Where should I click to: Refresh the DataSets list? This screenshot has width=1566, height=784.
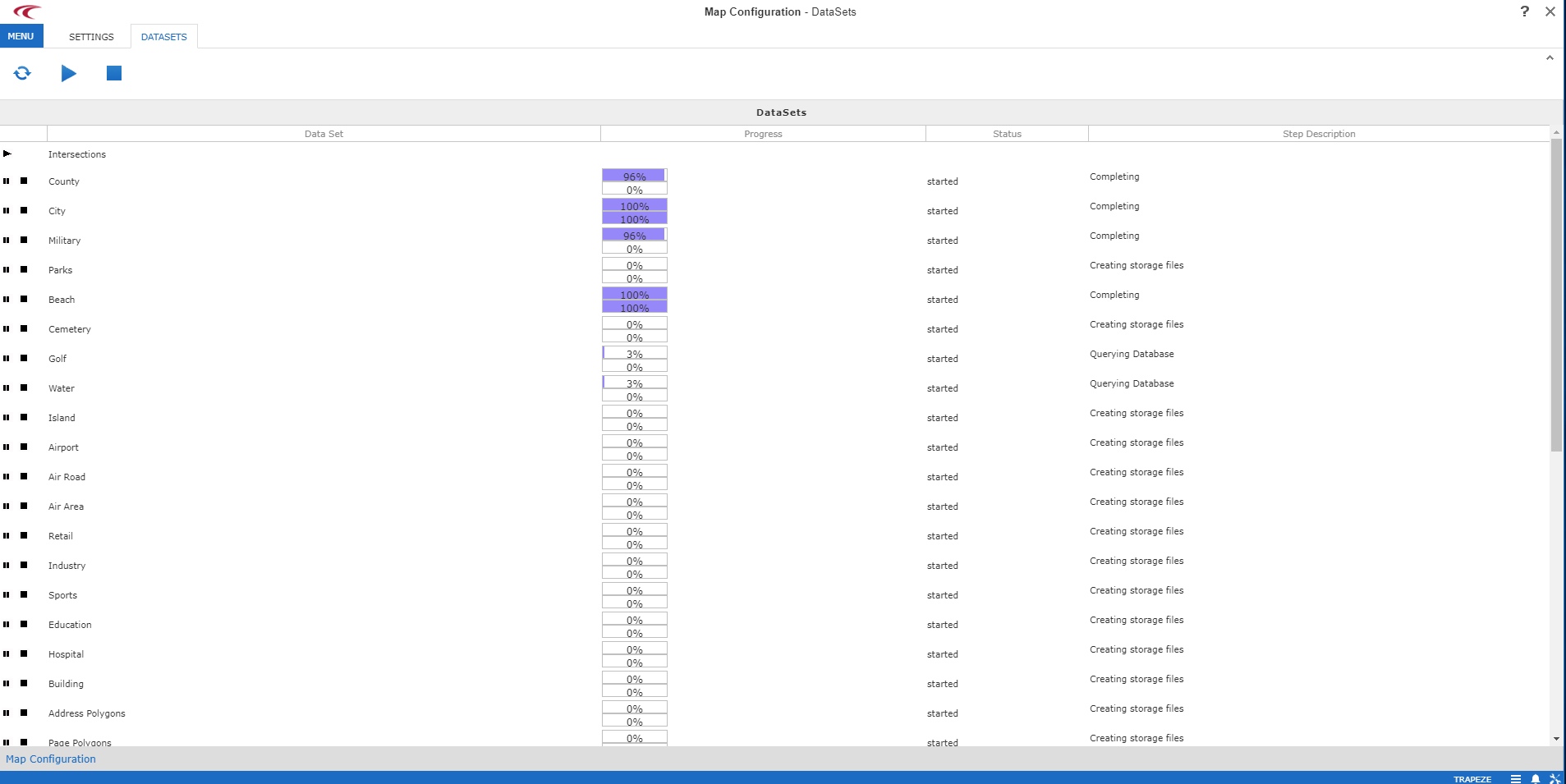coord(23,73)
